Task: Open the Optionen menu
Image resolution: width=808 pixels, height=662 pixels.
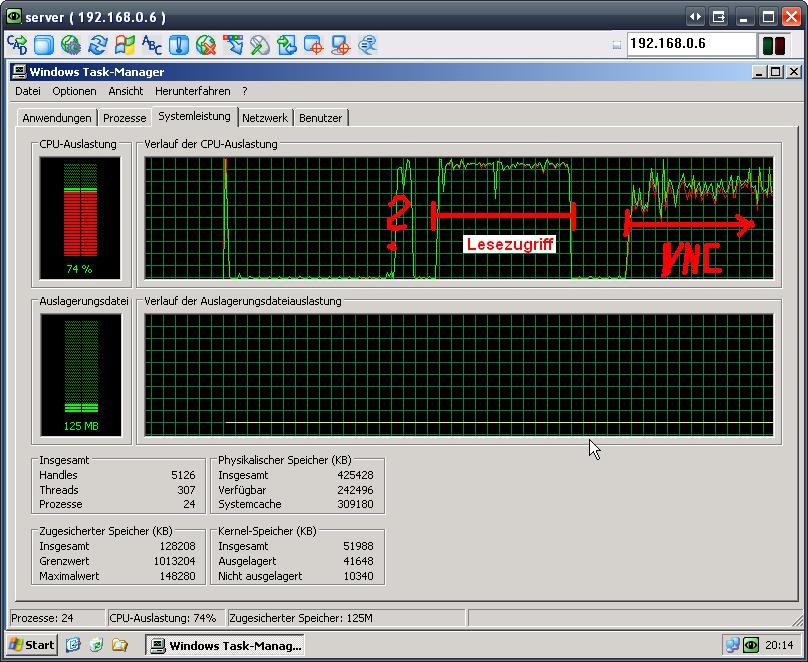Action: 74,91
